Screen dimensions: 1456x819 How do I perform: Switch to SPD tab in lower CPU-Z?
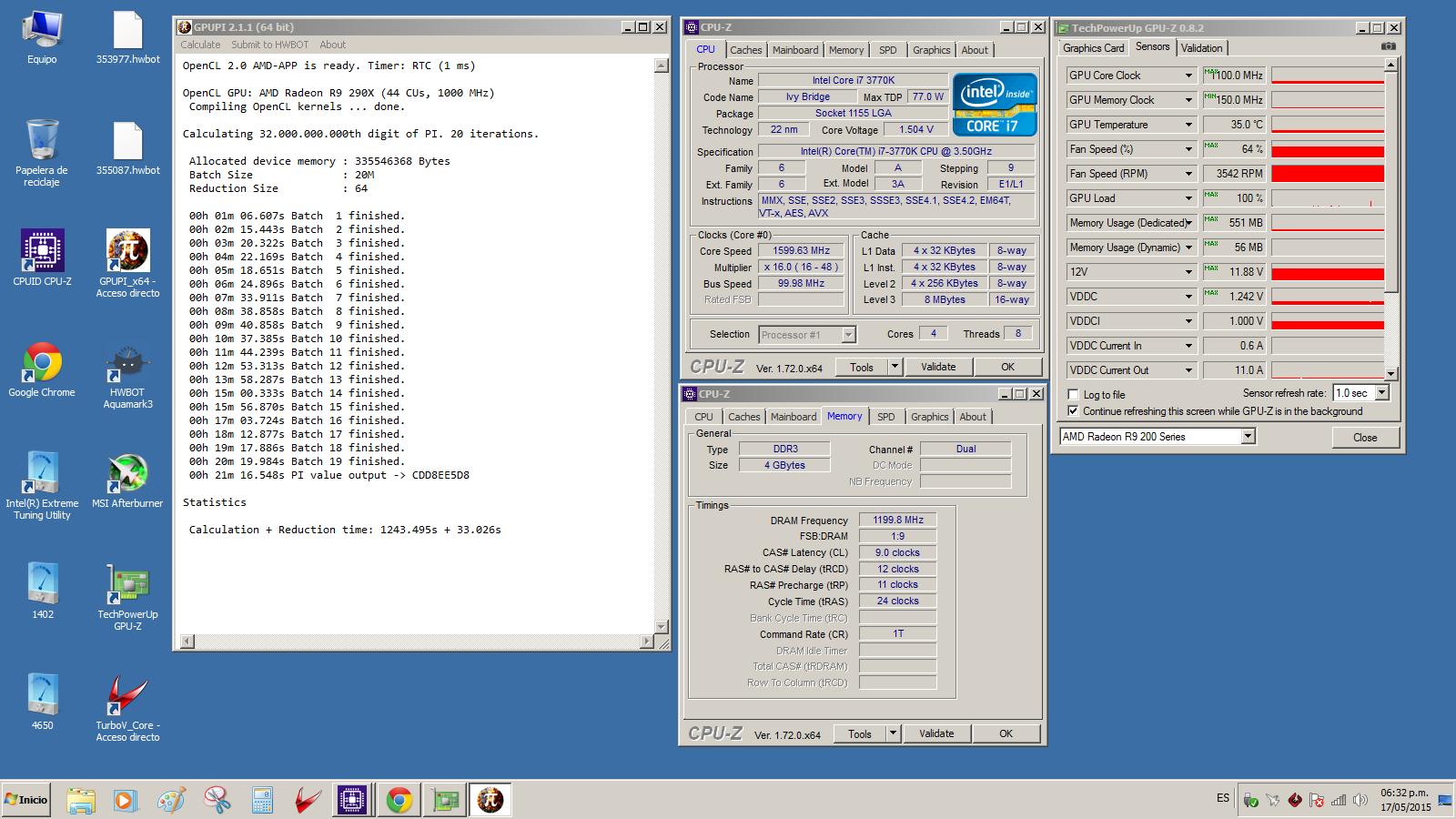886,417
